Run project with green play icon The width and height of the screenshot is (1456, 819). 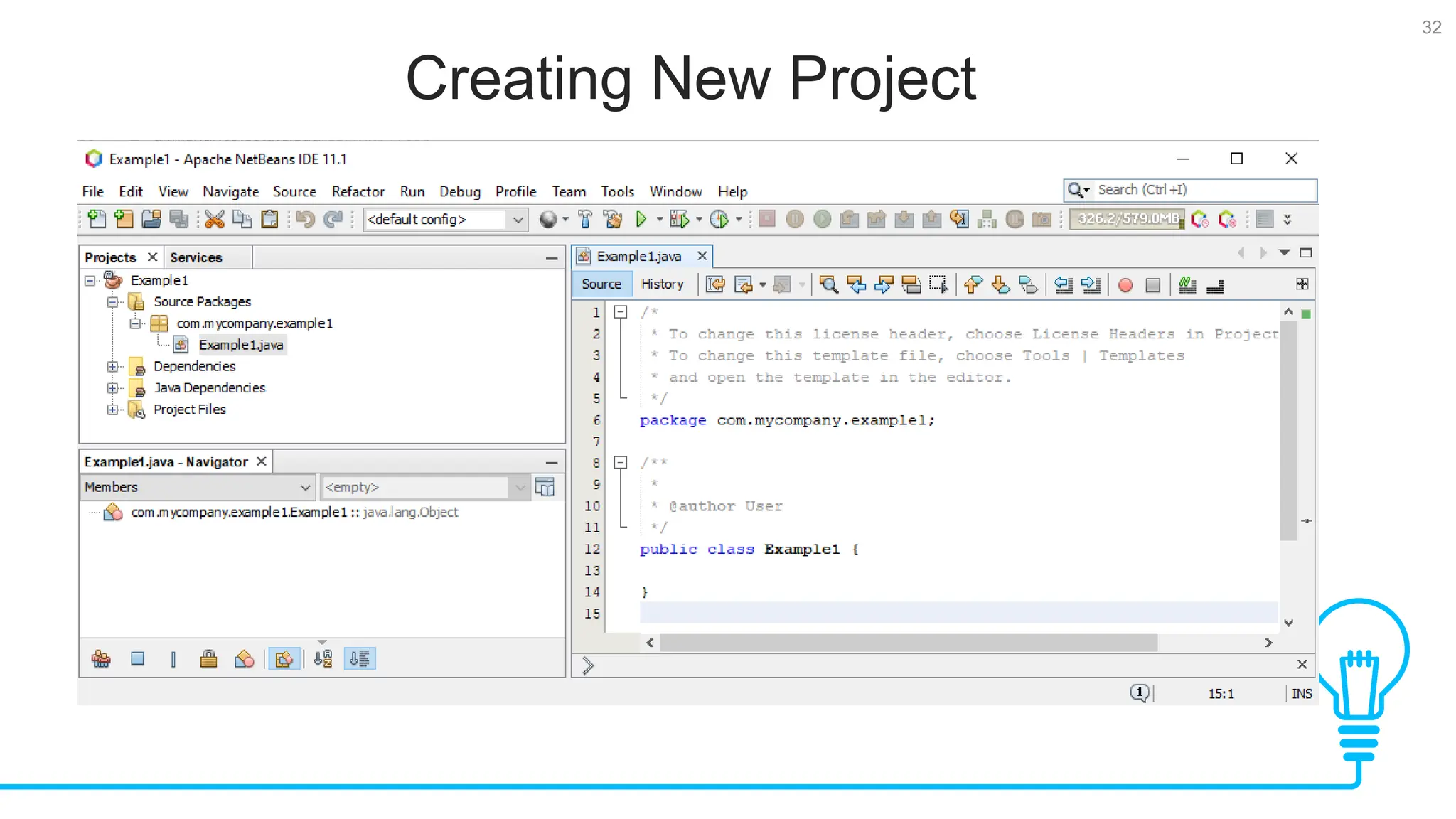[641, 219]
